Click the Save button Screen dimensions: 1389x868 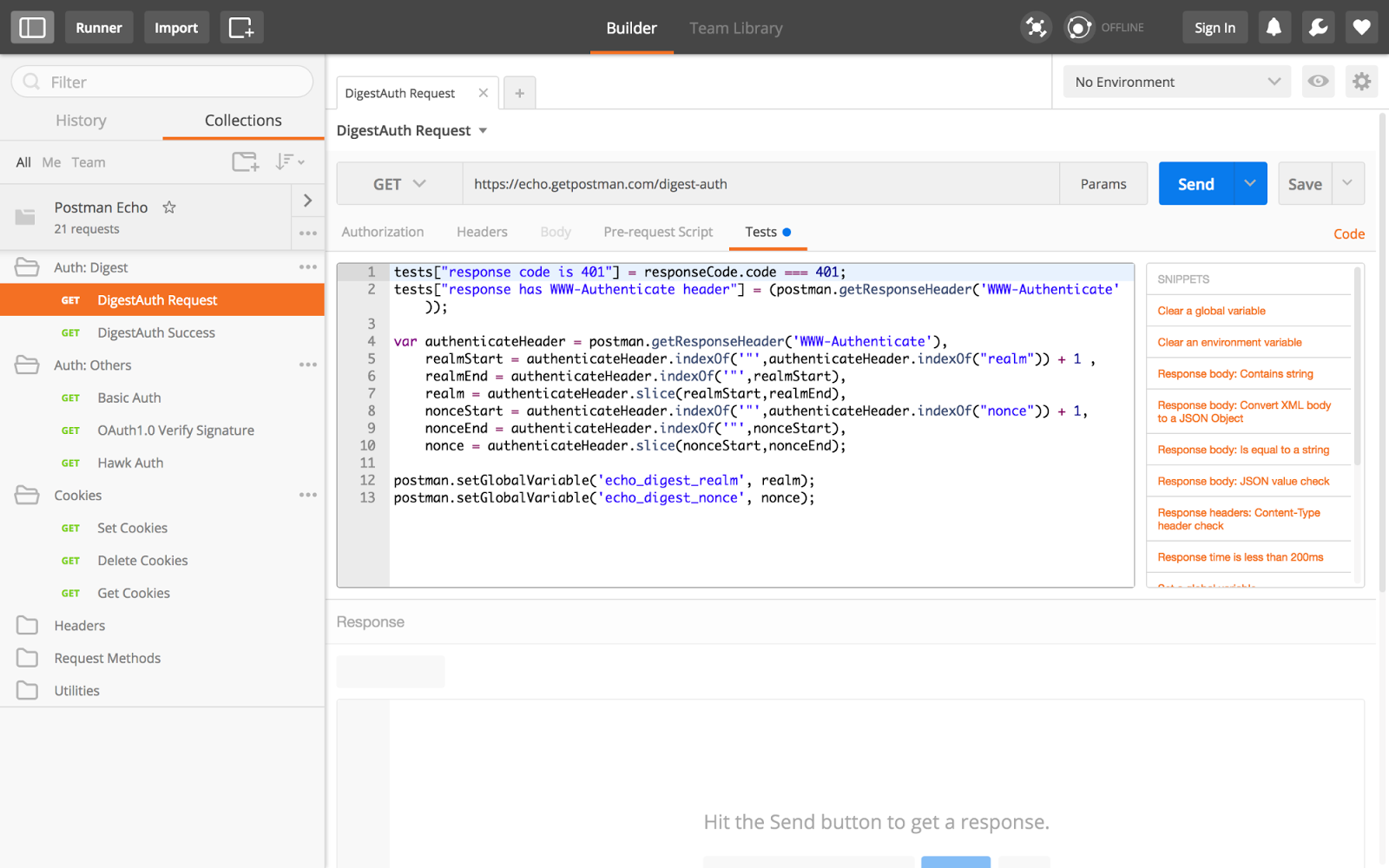point(1304,184)
